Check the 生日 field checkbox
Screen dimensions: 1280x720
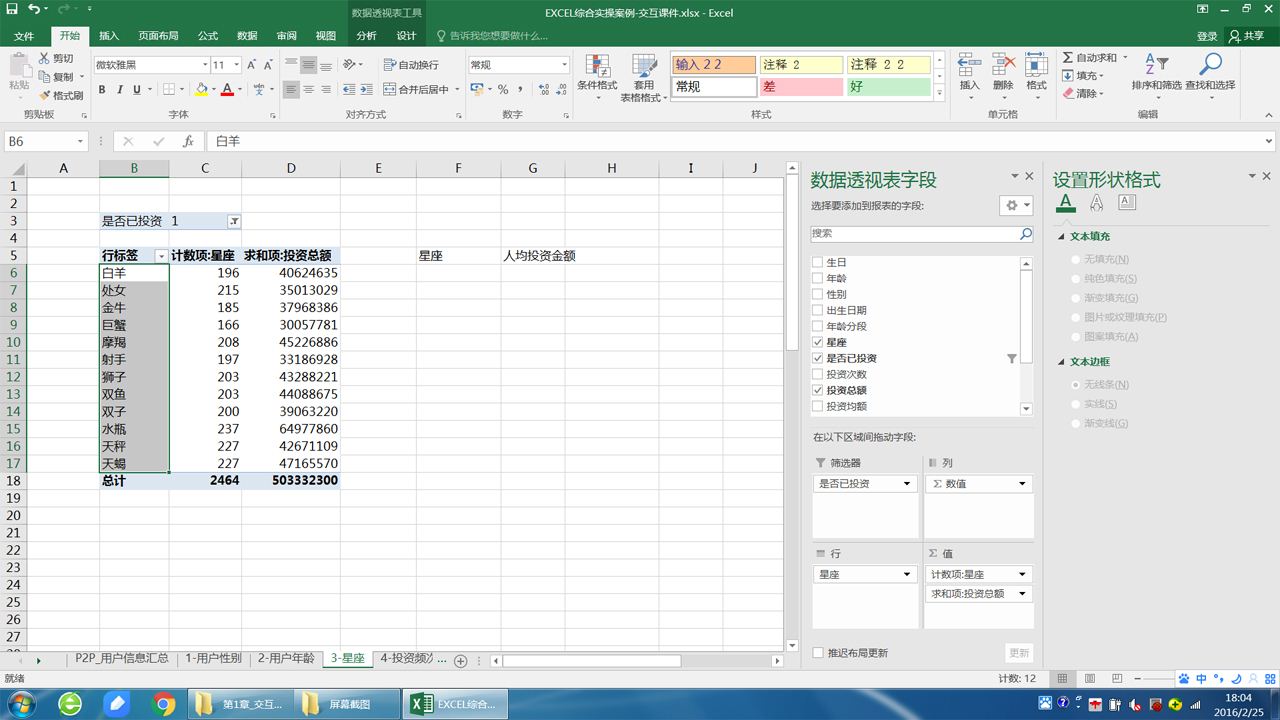coord(818,262)
